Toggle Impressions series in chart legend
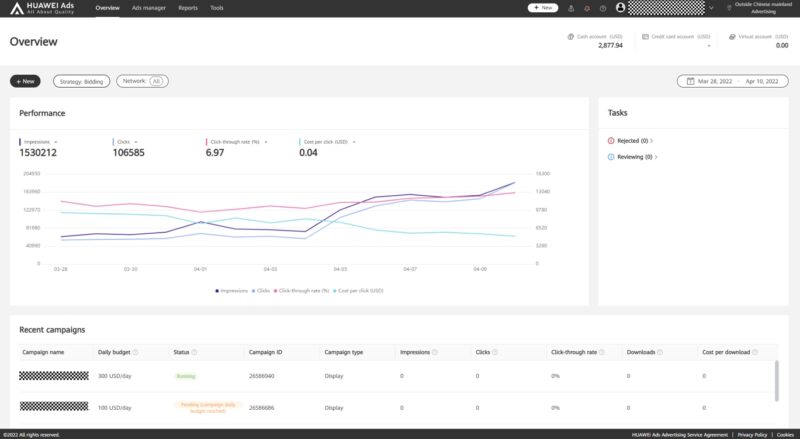This screenshot has width=800, height=439. coord(232,290)
